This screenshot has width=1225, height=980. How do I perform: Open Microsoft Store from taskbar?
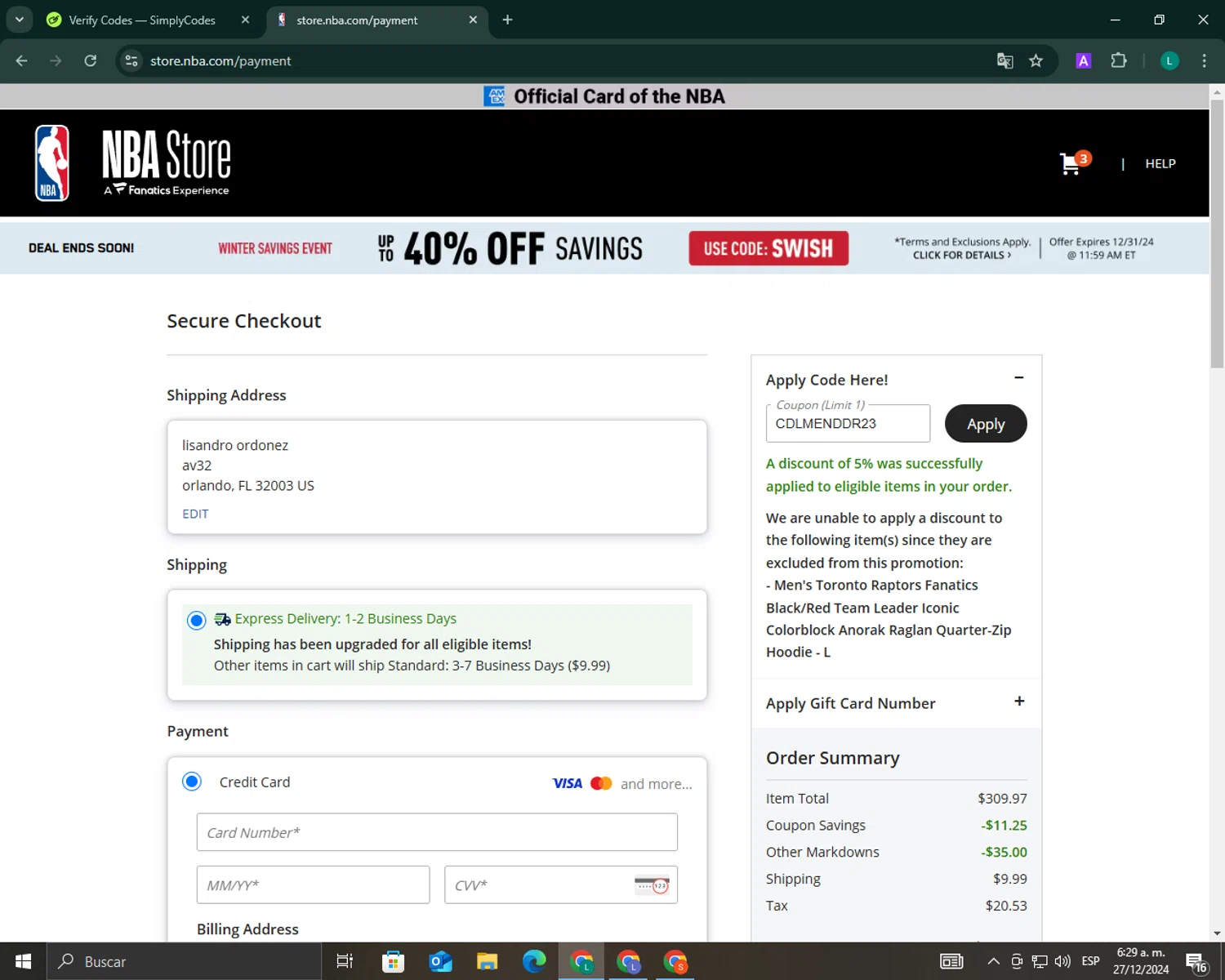394,961
